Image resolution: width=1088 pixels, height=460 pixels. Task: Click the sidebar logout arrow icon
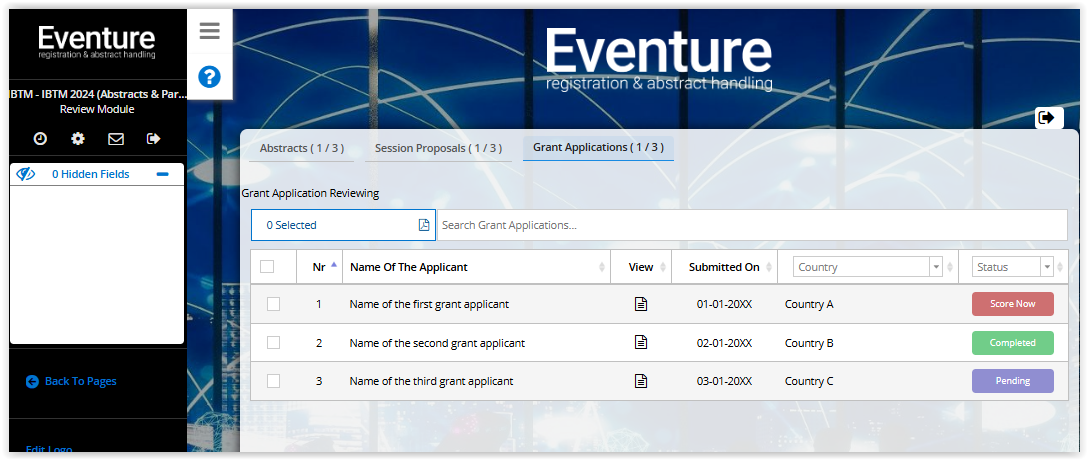(x=154, y=139)
